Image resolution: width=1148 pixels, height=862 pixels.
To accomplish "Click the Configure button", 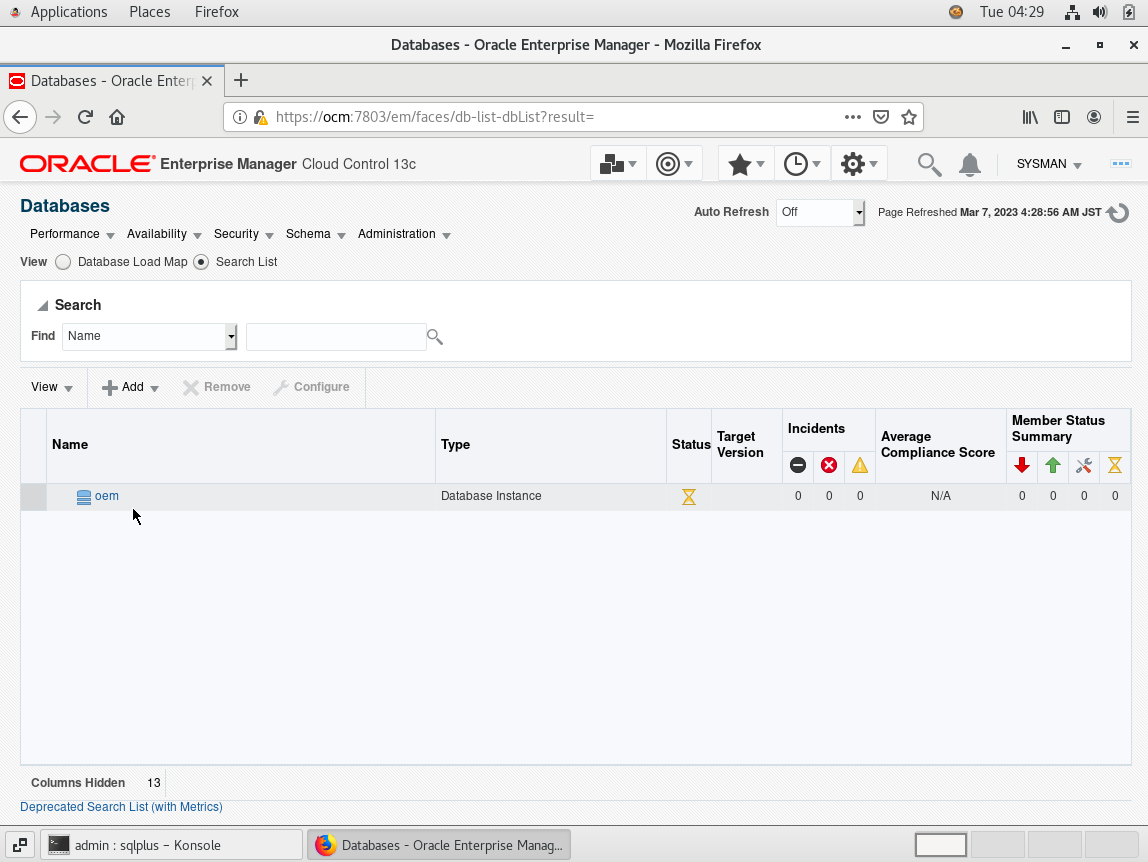I will pos(311,387).
